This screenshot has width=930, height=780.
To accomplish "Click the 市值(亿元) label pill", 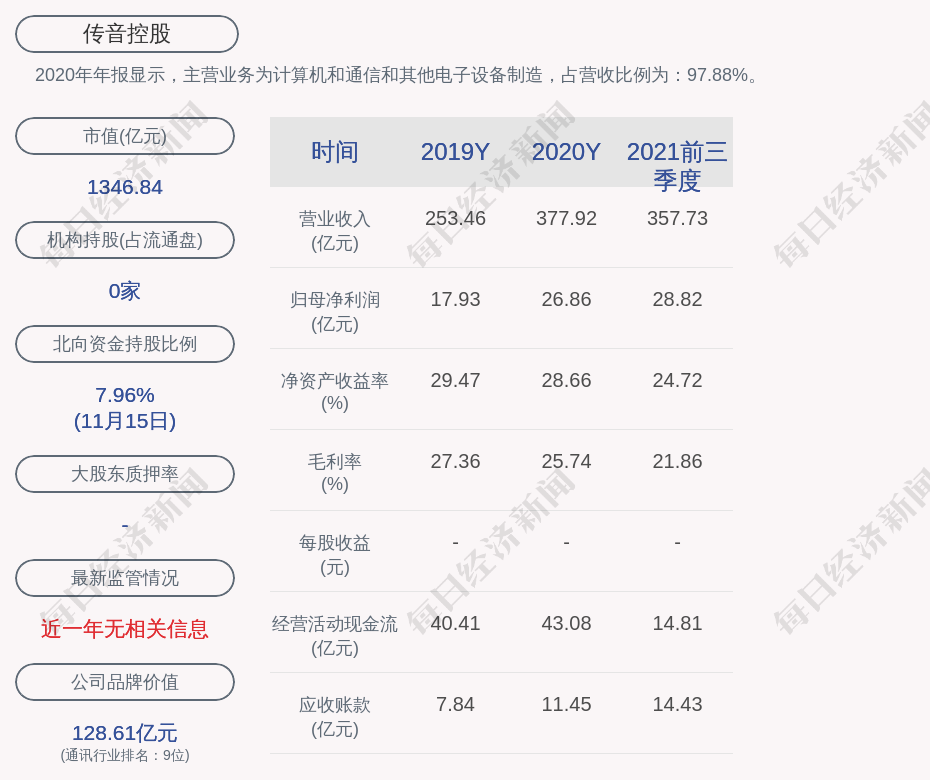I will click(125, 136).
